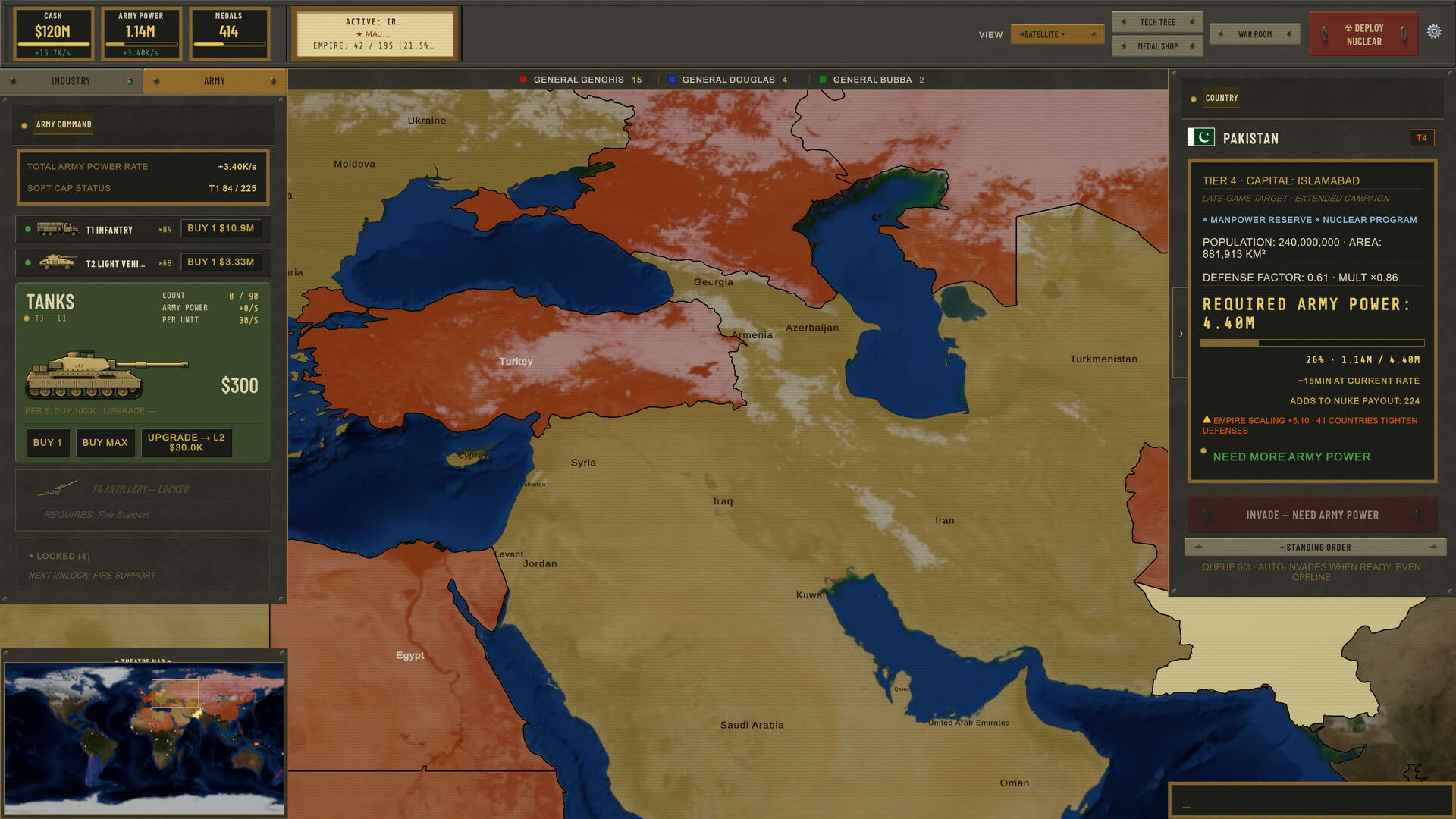This screenshot has width=1456, height=819.
Task: Open the Tech Tree
Action: click(1157, 22)
